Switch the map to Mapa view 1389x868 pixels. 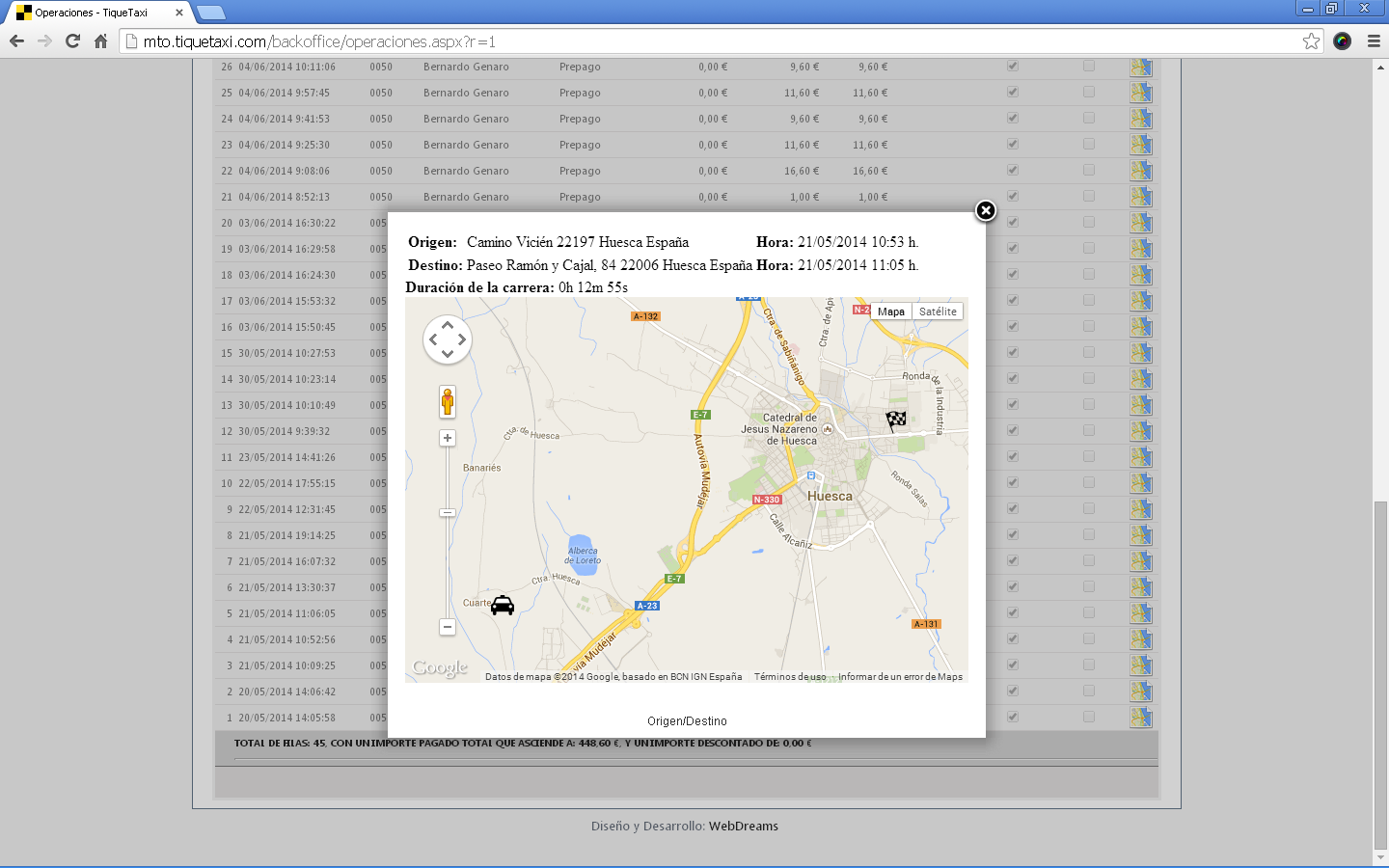pos(891,312)
